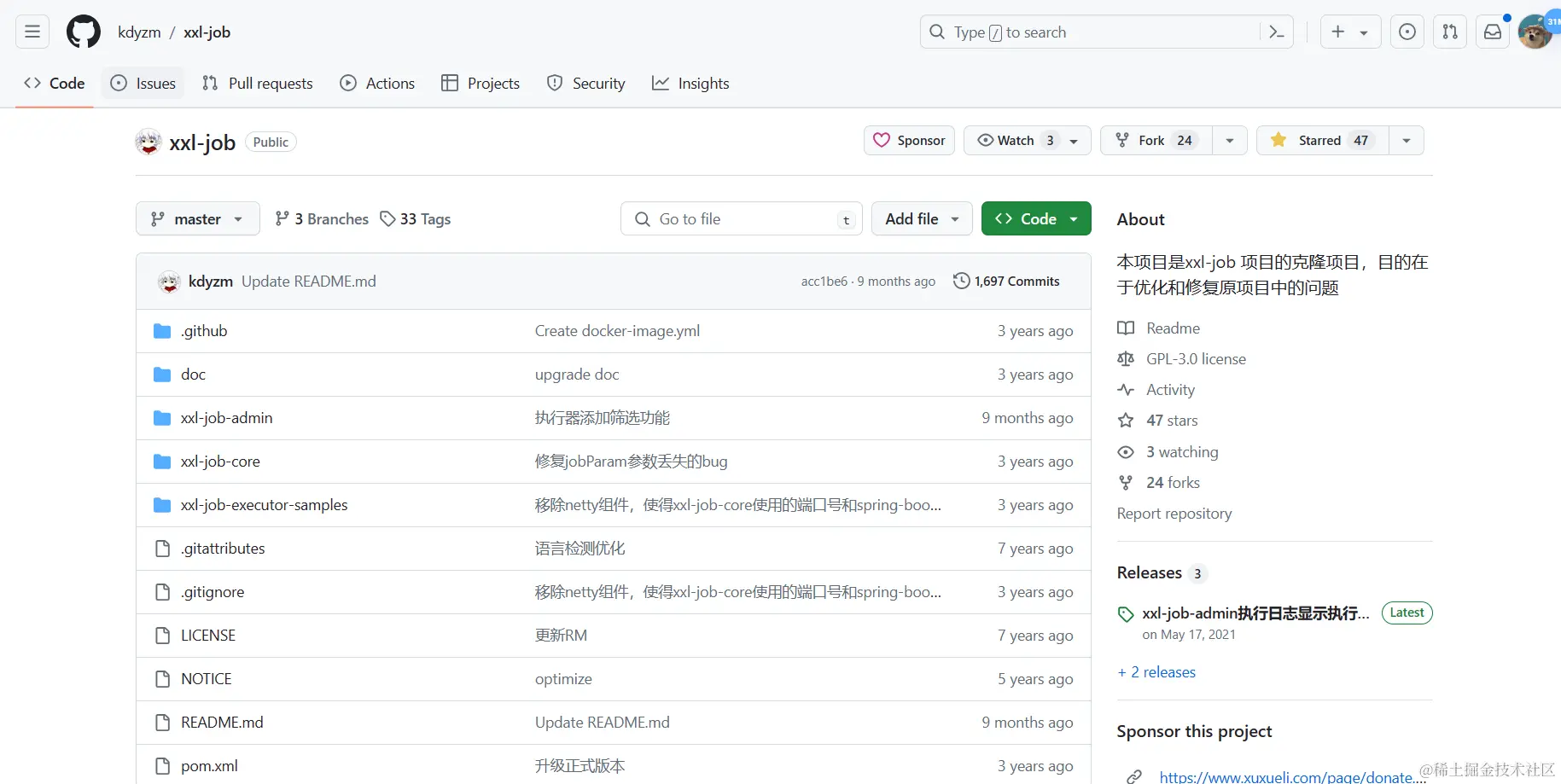The image size is (1561, 784).
Task: Switch to the Code tab
Action: (55, 84)
